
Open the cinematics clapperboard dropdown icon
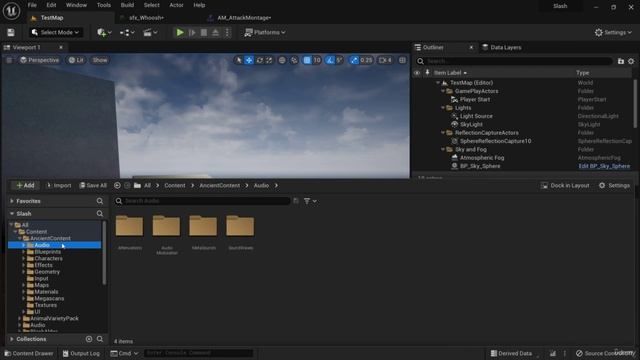150,33
